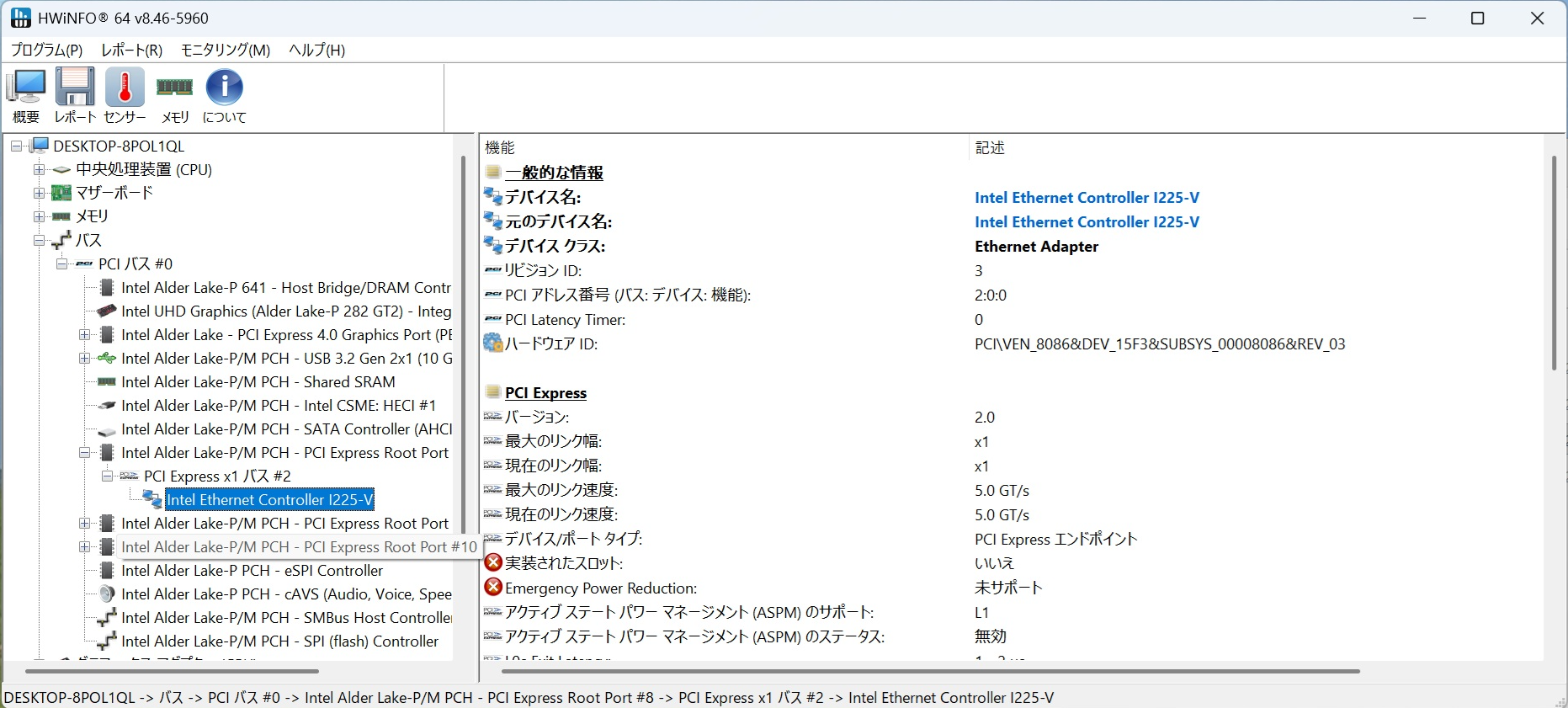Click the '最大のリンク速度:' row label
Image resolution: width=1568 pixels, height=708 pixels.
tap(561, 490)
